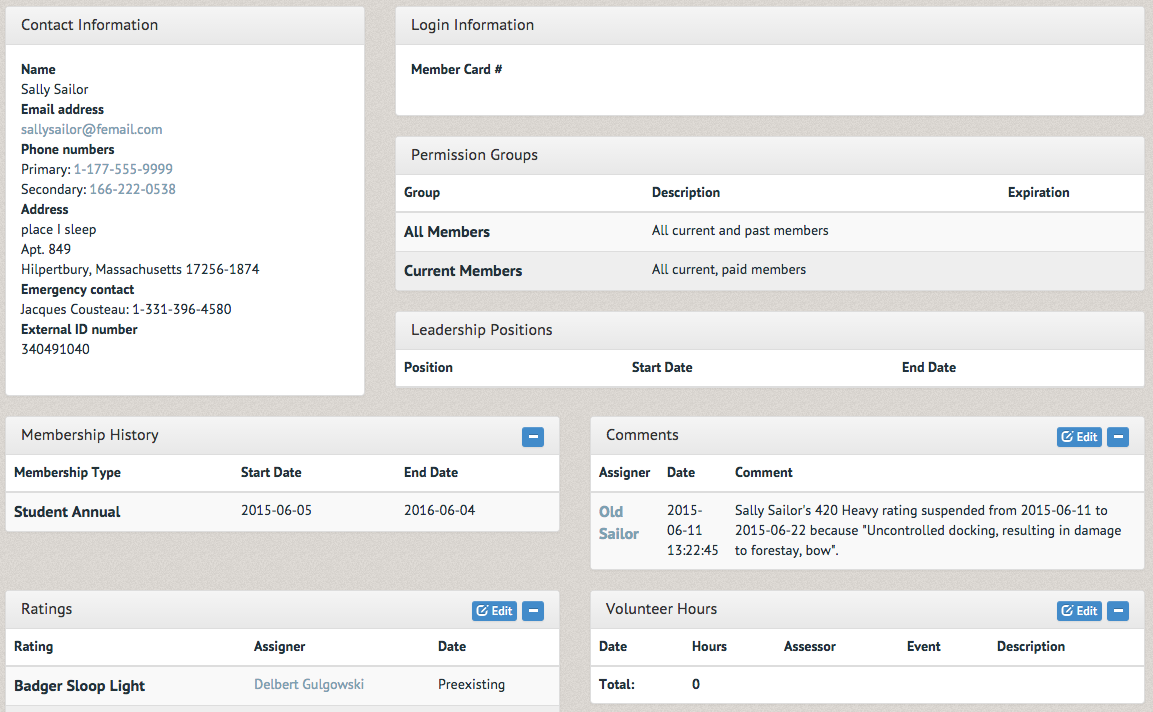This screenshot has width=1153, height=712.
Task: Select the All Members group row
Action: pos(769,232)
